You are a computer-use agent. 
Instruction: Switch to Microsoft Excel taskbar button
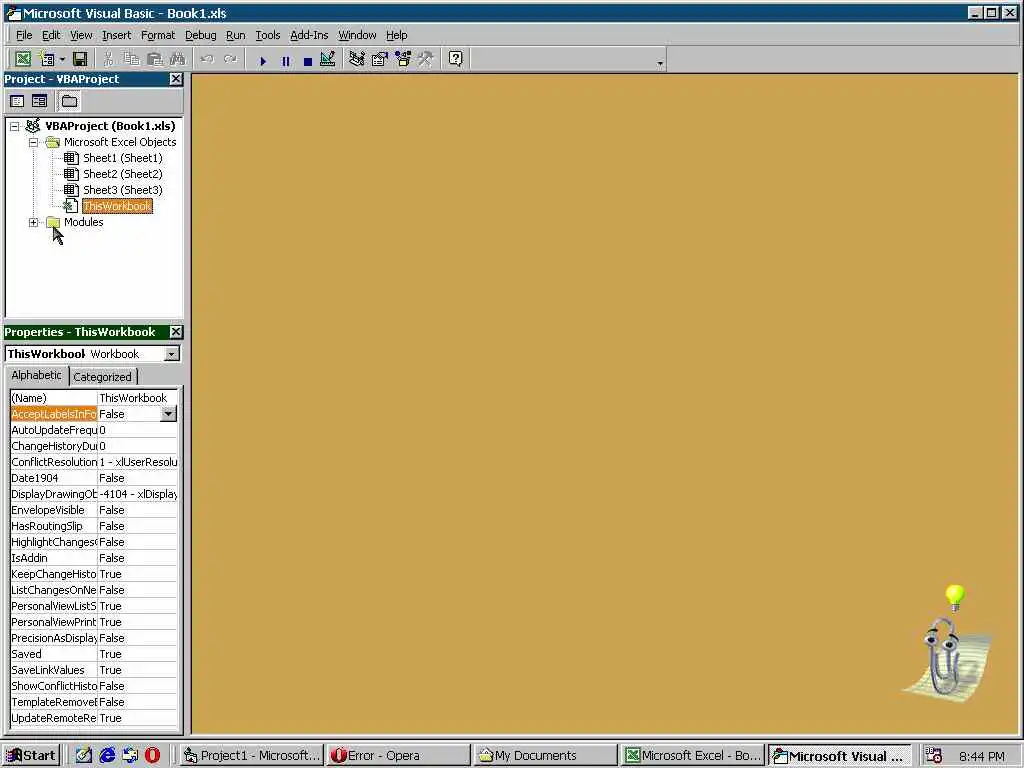point(693,756)
